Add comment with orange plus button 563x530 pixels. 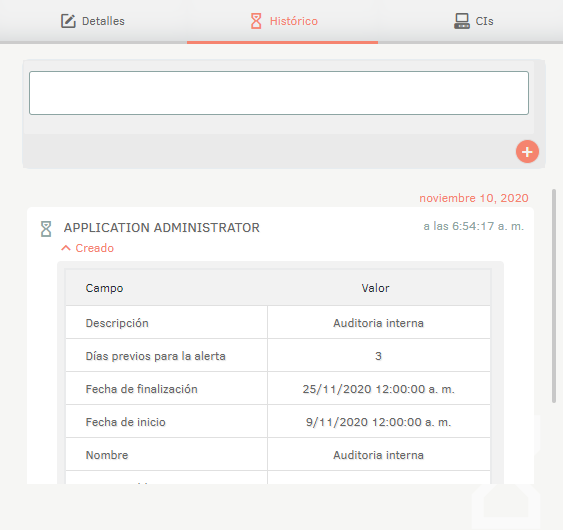[x=527, y=152]
